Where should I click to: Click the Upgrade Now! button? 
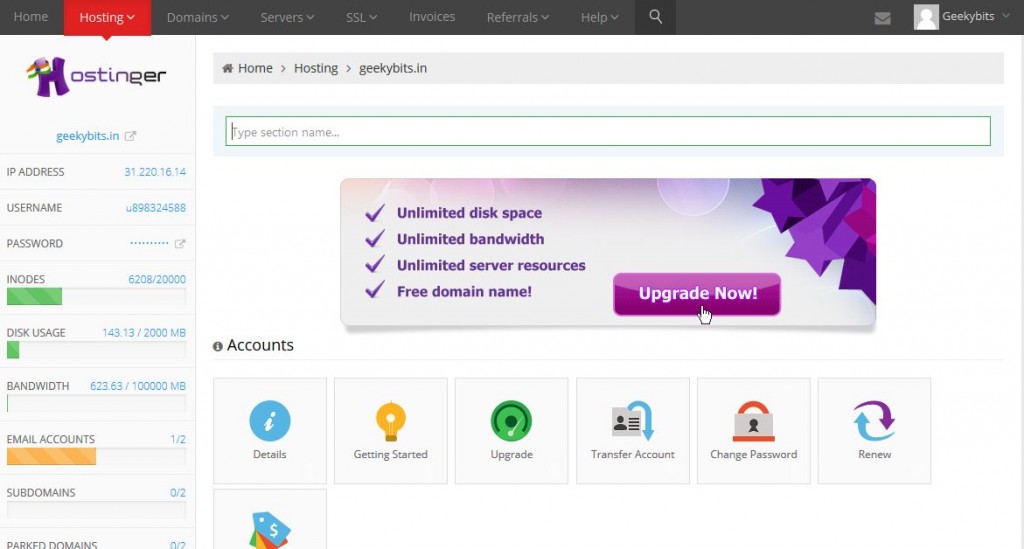[697, 294]
